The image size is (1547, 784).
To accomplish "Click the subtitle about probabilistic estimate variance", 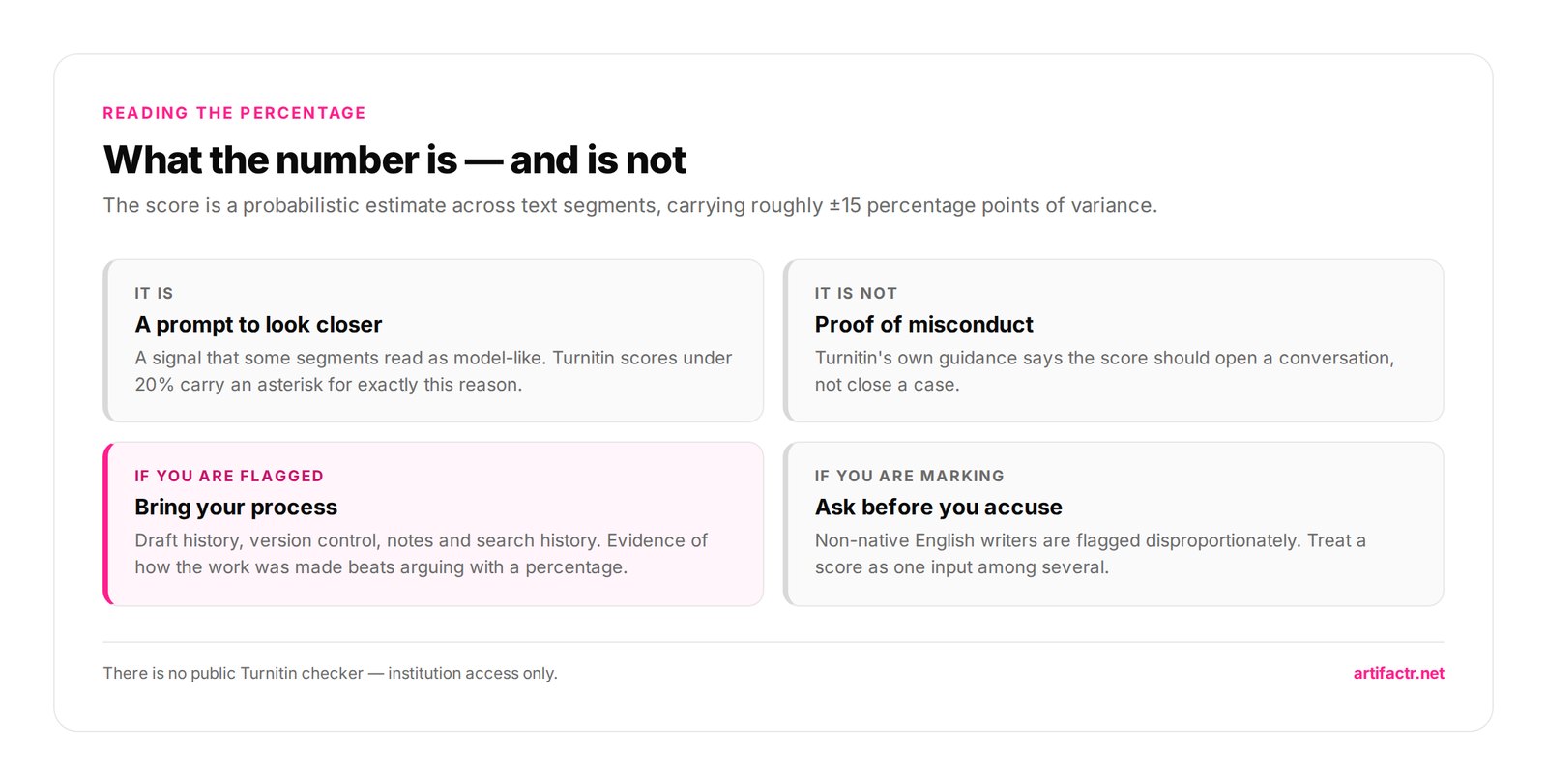I will pyautogui.click(x=629, y=205).
